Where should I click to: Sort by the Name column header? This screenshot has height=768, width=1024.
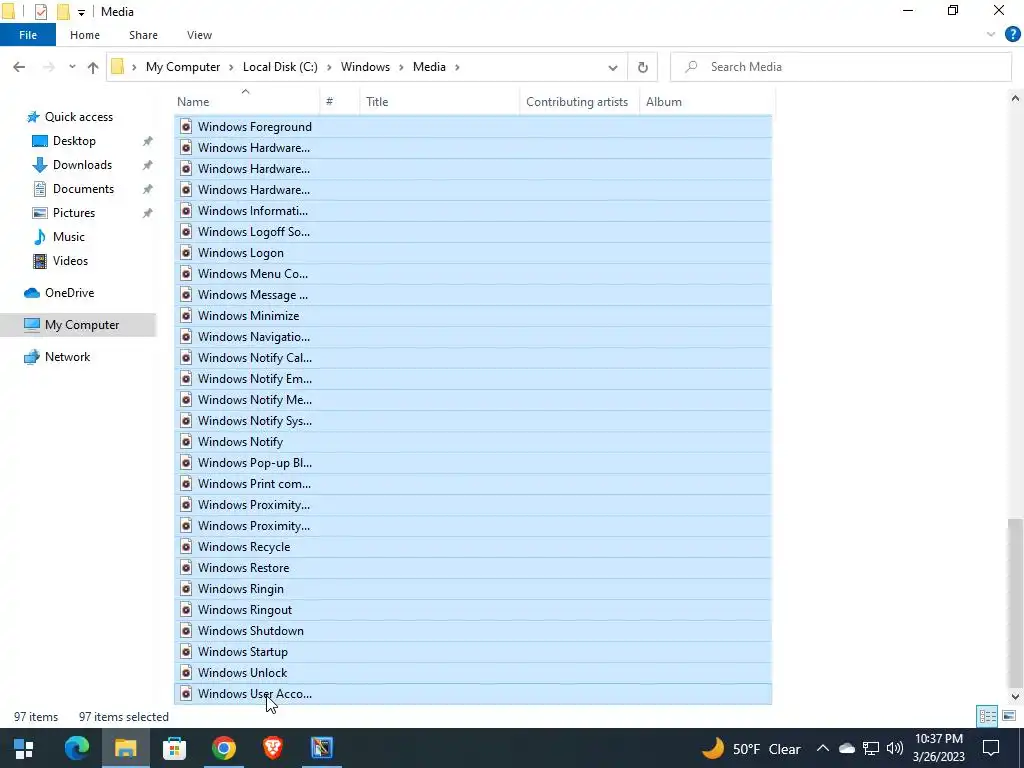point(248,102)
